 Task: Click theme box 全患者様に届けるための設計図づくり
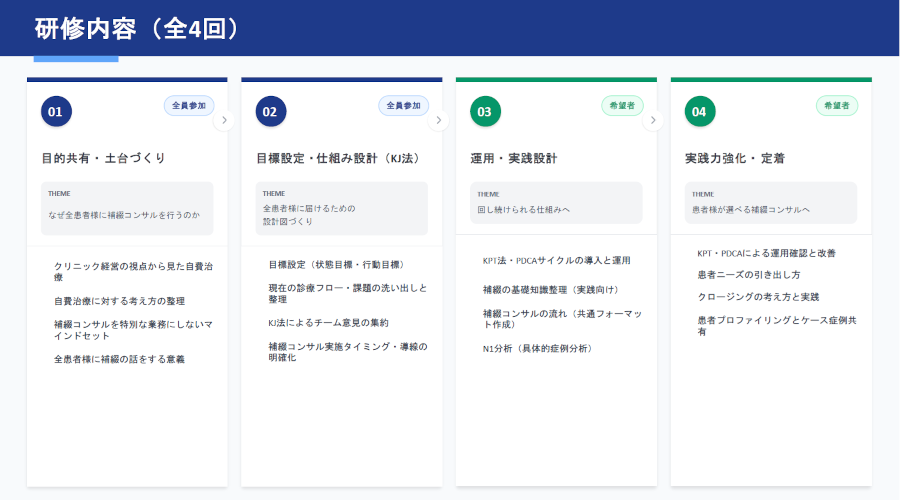tap(342, 208)
